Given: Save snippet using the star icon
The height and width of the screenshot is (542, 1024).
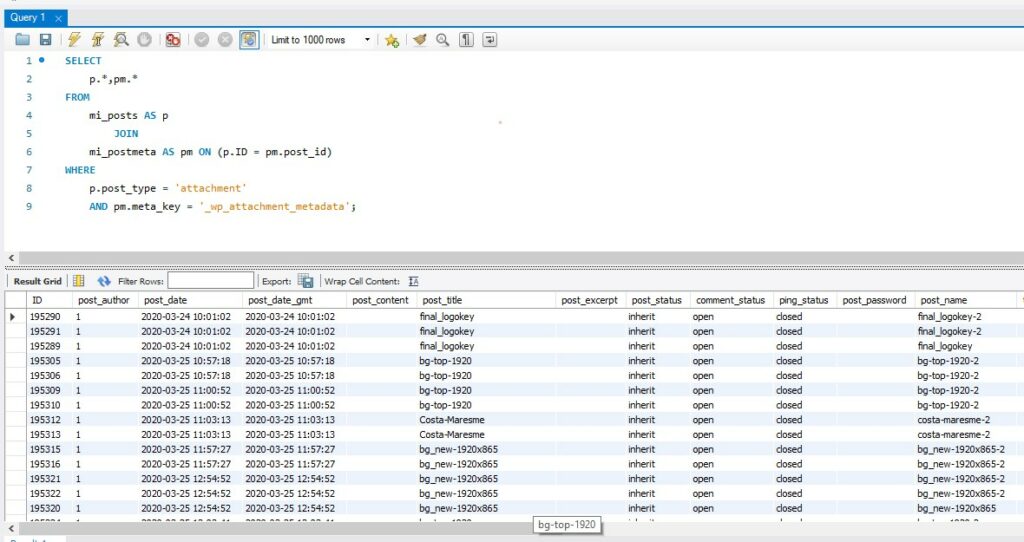Looking at the screenshot, I should (x=392, y=40).
